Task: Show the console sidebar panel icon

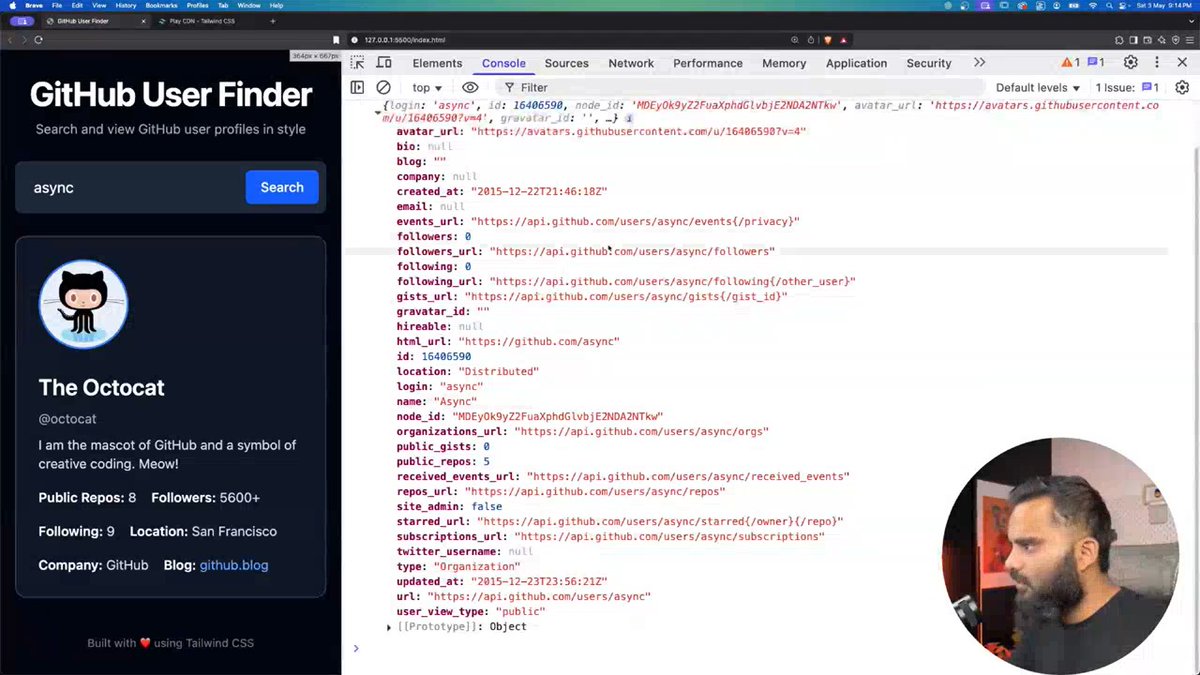Action: click(x=357, y=88)
